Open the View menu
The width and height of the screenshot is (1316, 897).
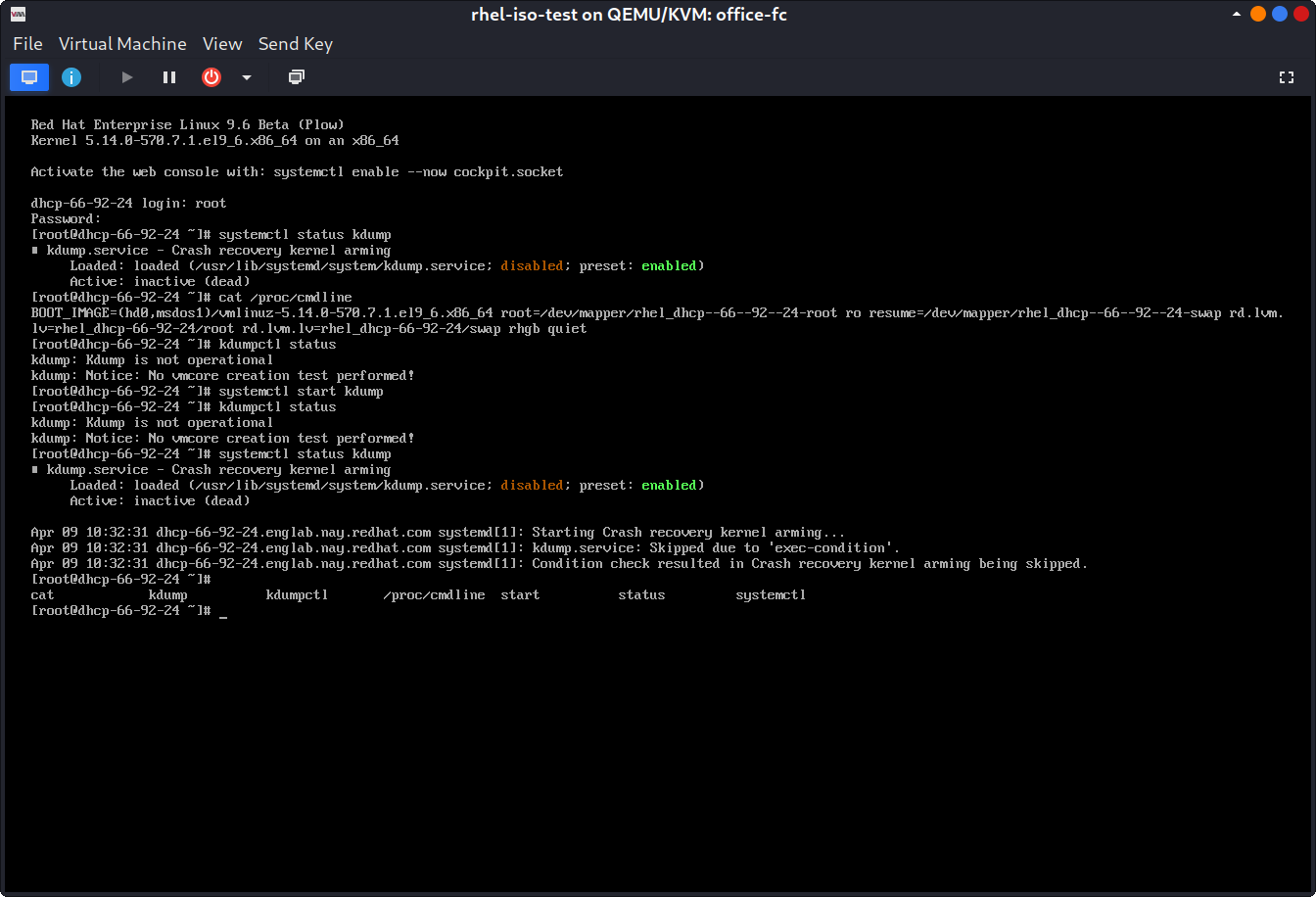pyautogui.click(x=222, y=44)
